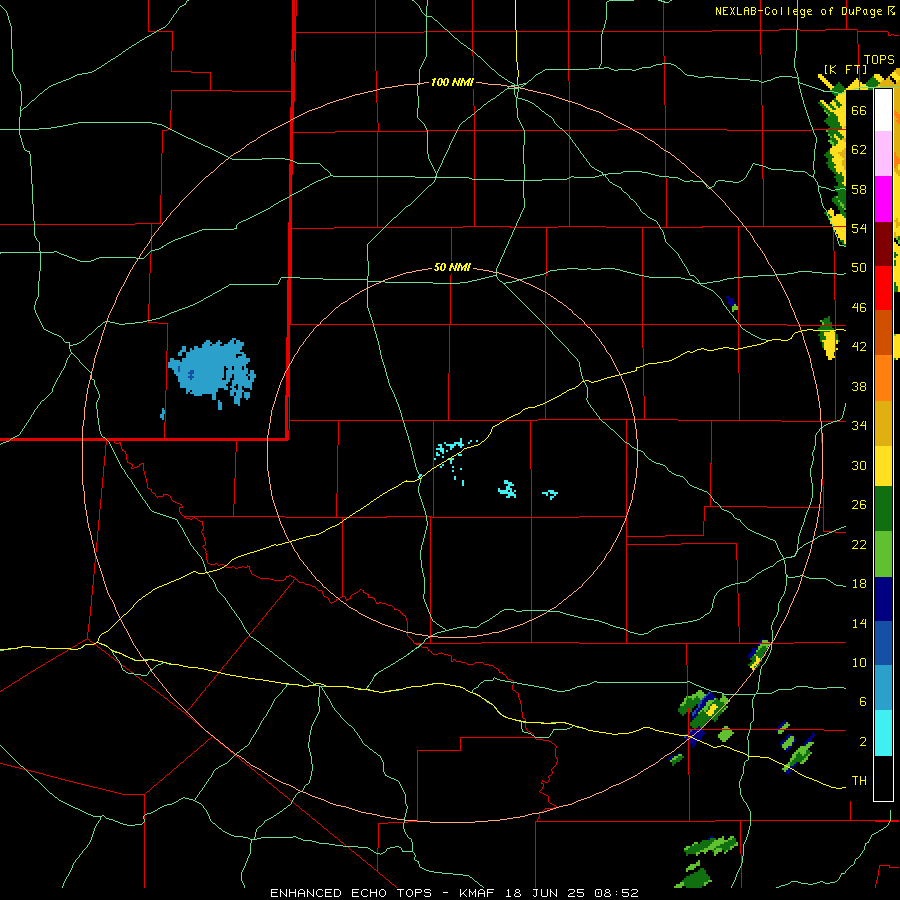This screenshot has width=900, height=900.
Task: Select the gold legend swatch
Action: pyautogui.click(x=883, y=424)
